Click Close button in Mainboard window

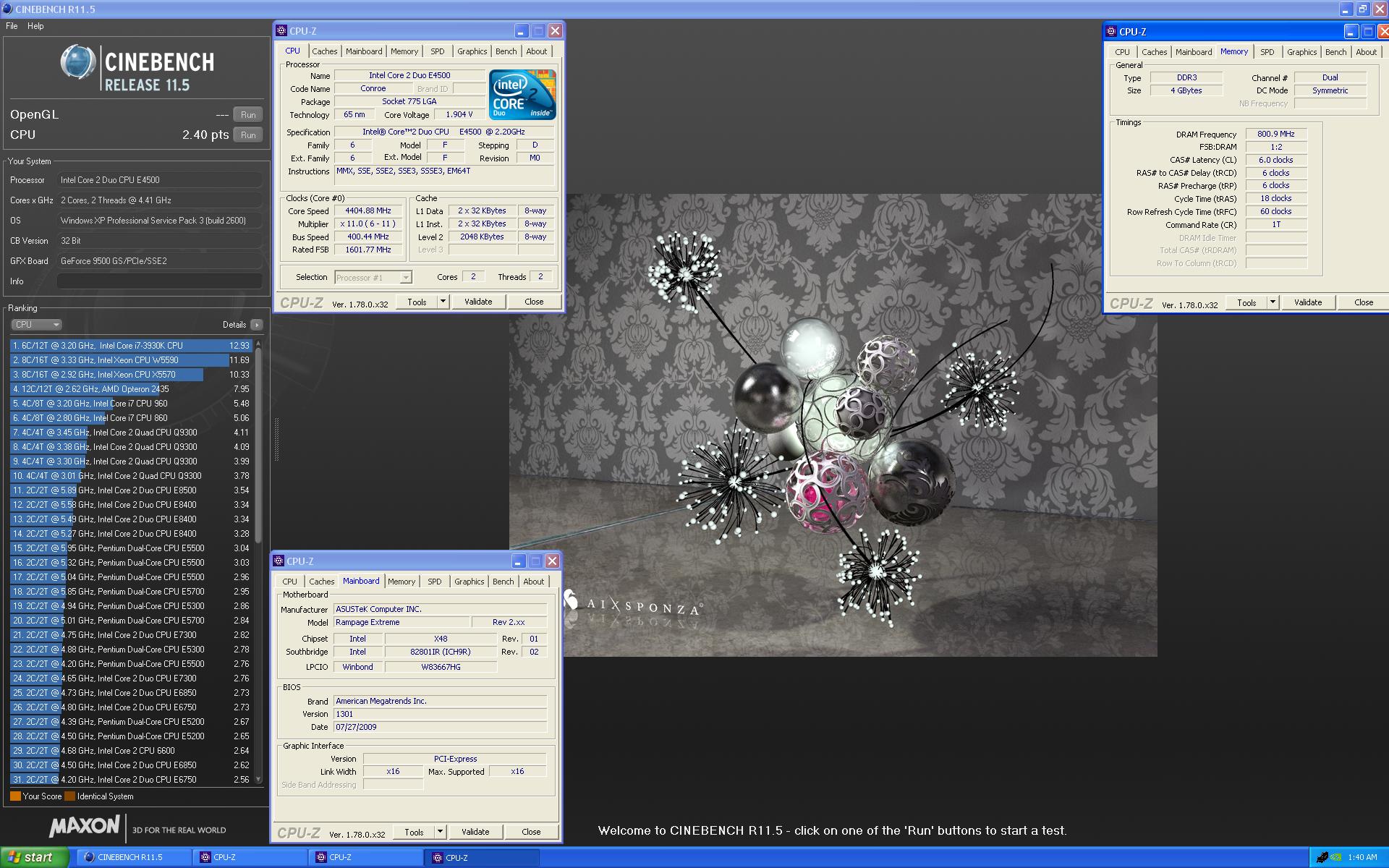531,832
